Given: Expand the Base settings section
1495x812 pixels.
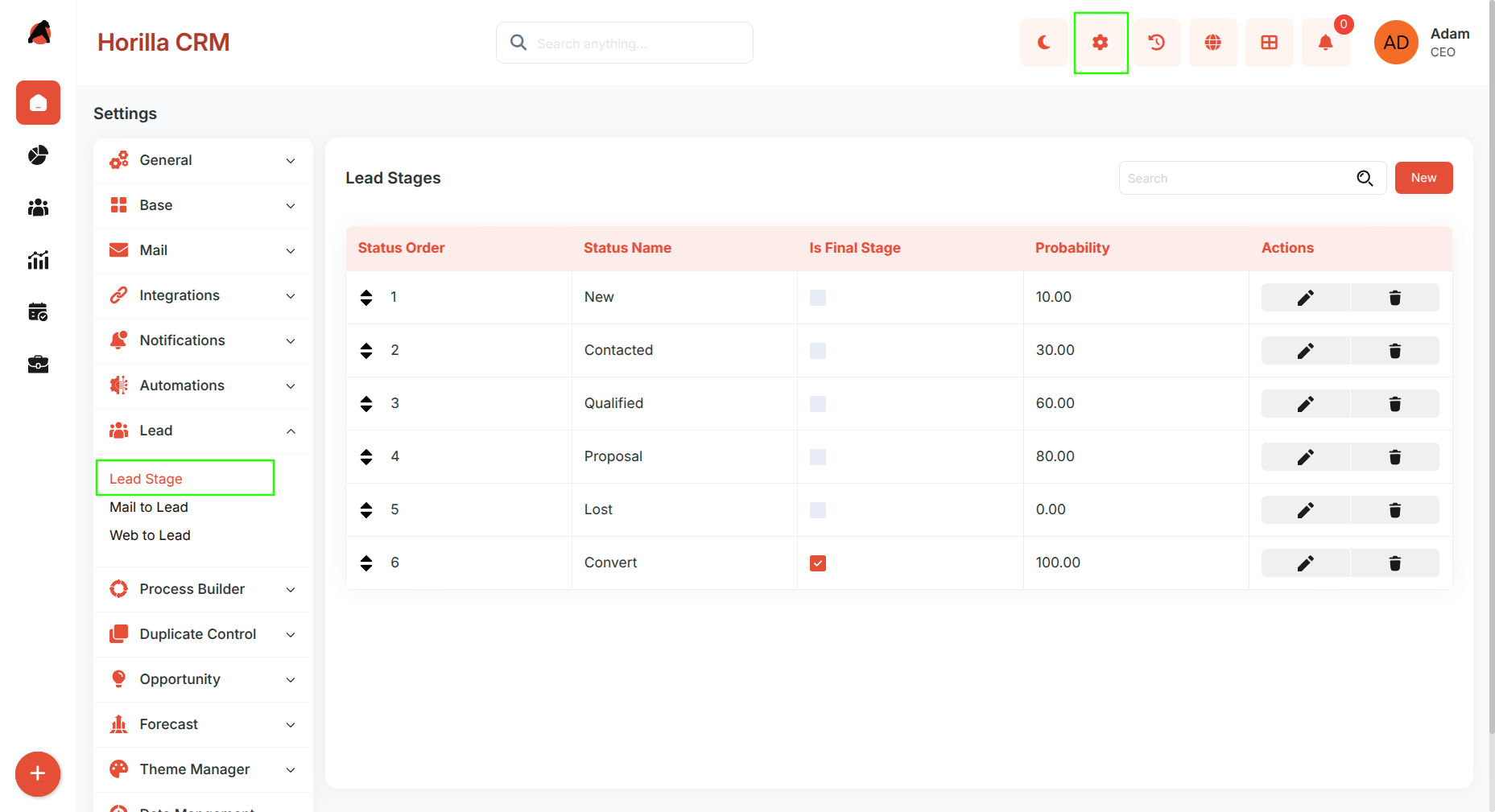Looking at the screenshot, I should click(203, 205).
